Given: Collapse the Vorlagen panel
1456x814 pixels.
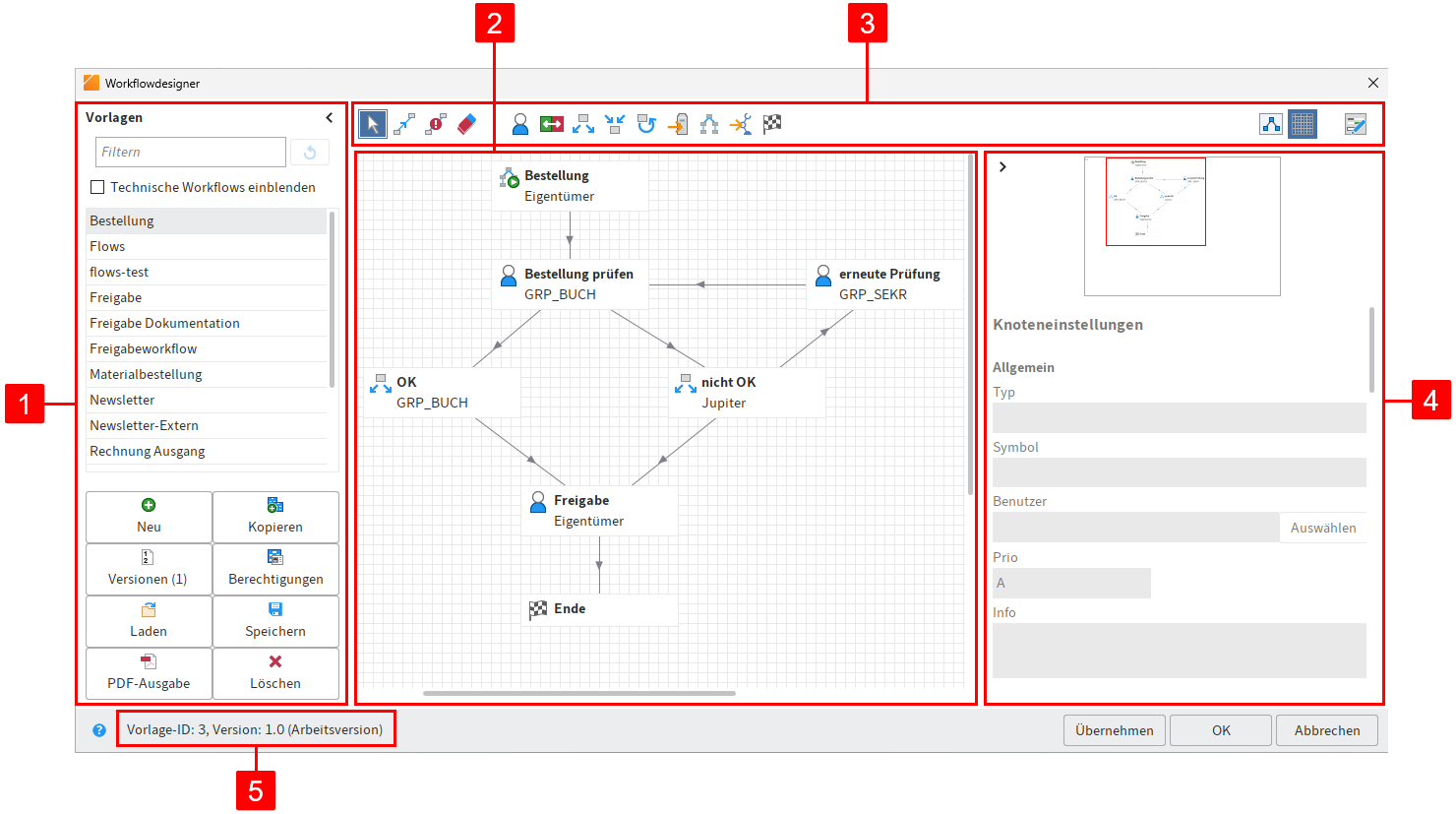Looking at the screenshot, I should (329, 116).
